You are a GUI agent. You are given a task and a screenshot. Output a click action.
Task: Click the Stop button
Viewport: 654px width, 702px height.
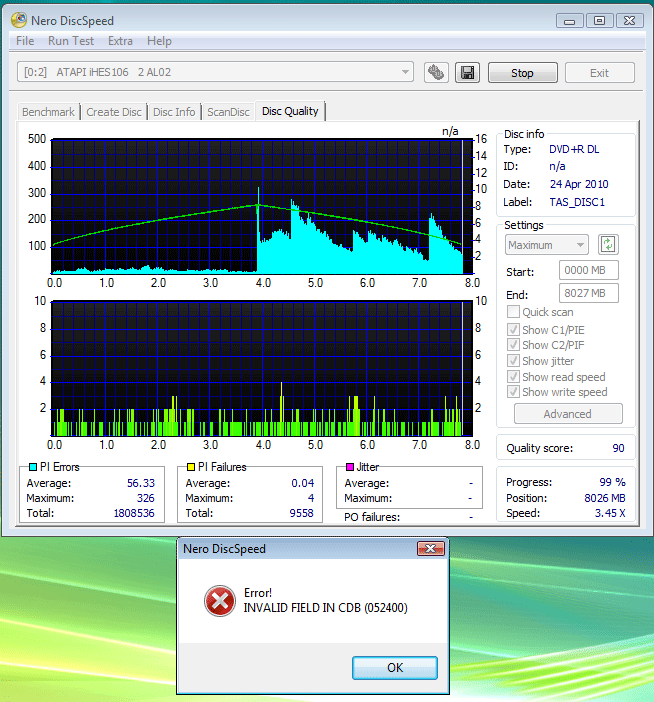point(522,73)
